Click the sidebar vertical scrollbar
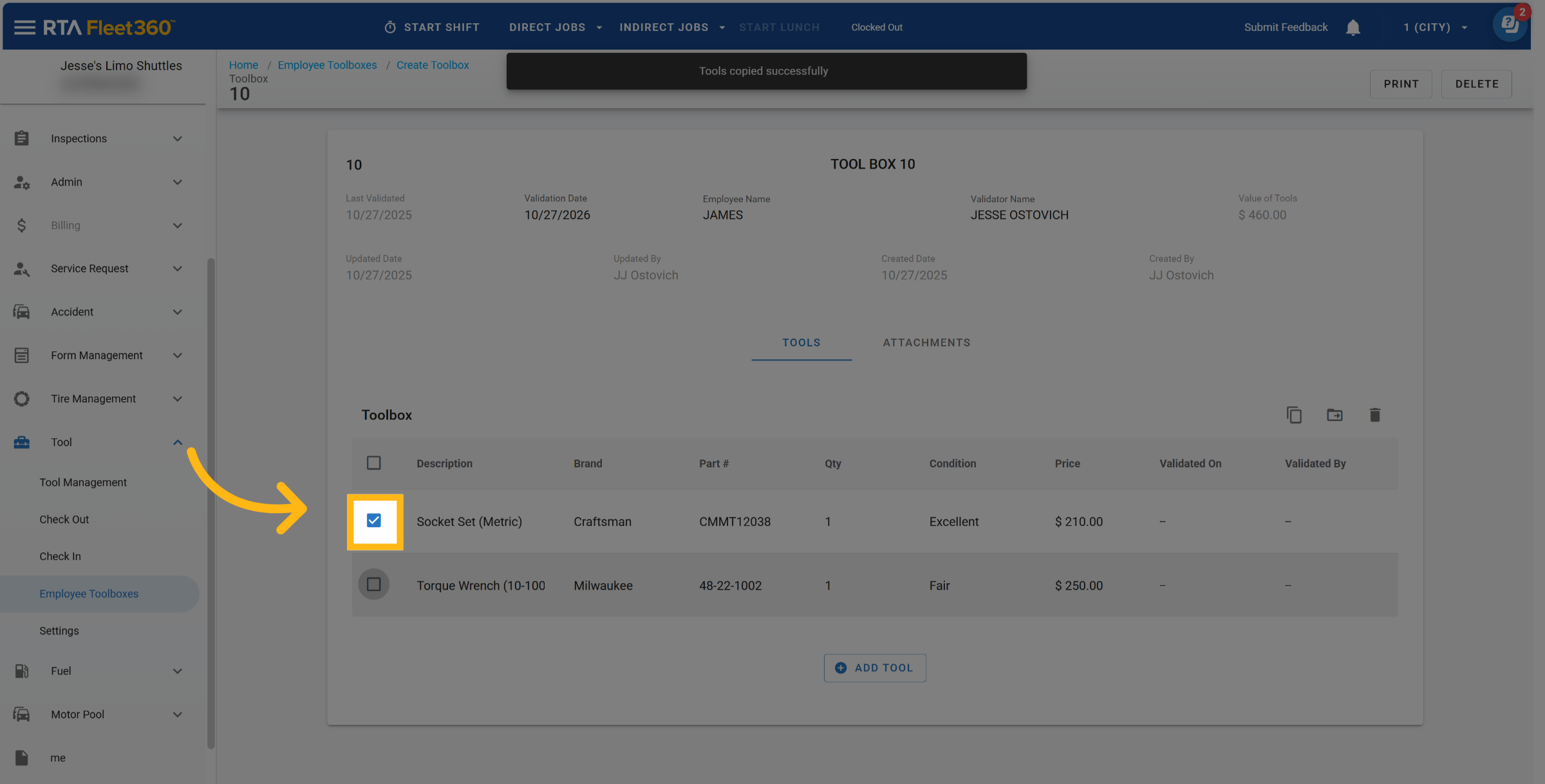 pos(211,502)
